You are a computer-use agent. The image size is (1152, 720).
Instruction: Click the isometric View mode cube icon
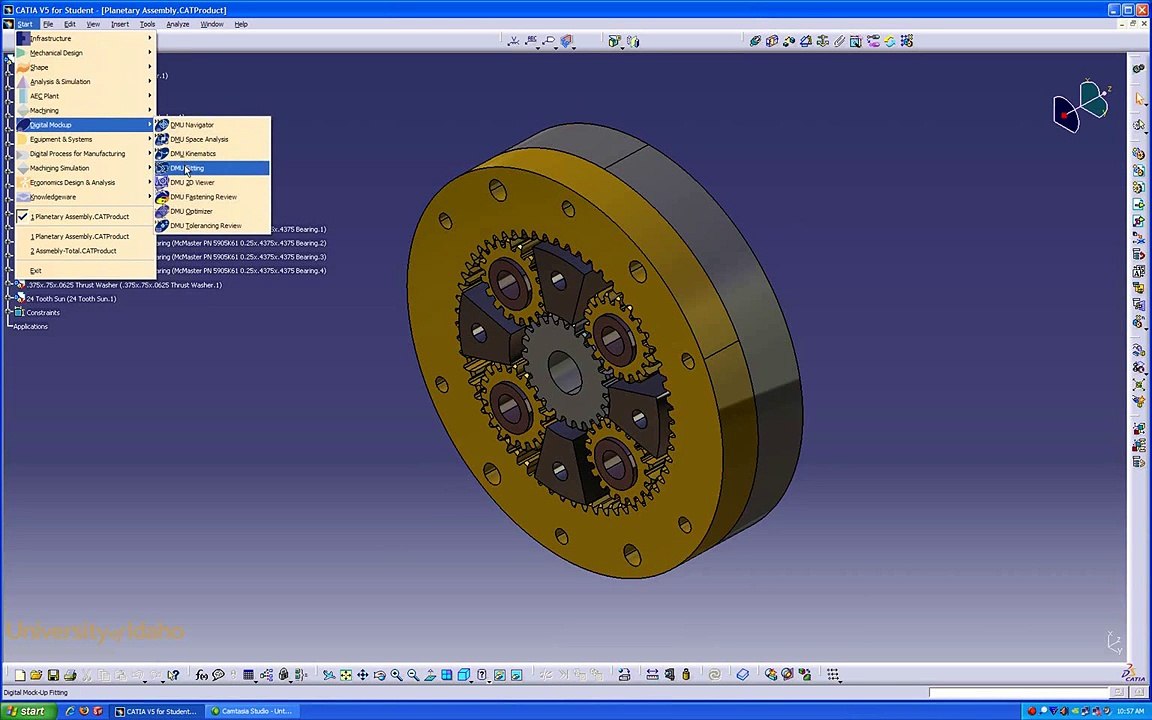(464, 675)
